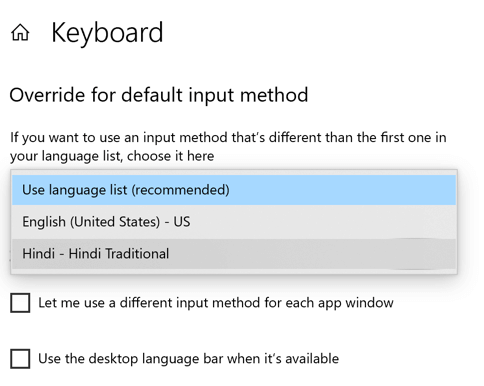Pick 'Hindi - Hindi Traditional' from the list
This screenshot has width=484, height=386.
[x=234, y=254]
